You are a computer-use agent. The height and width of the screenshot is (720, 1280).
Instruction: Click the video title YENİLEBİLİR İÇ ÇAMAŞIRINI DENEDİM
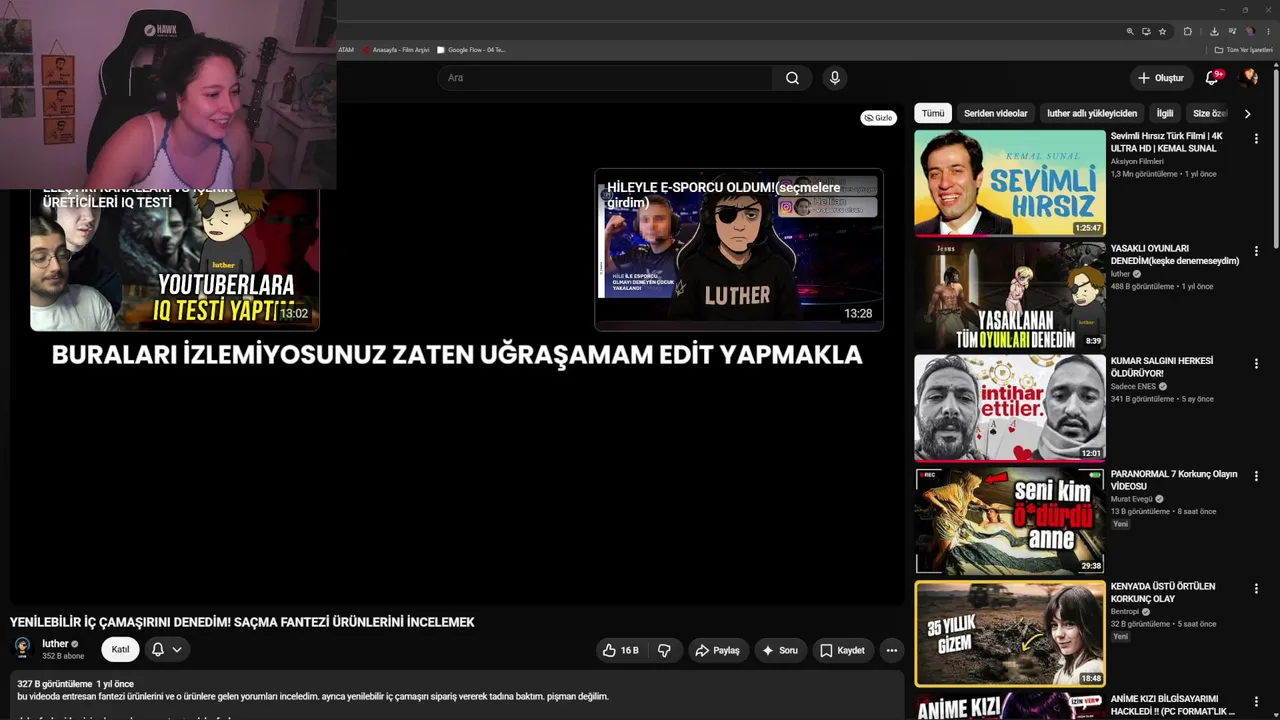(242, 622)
